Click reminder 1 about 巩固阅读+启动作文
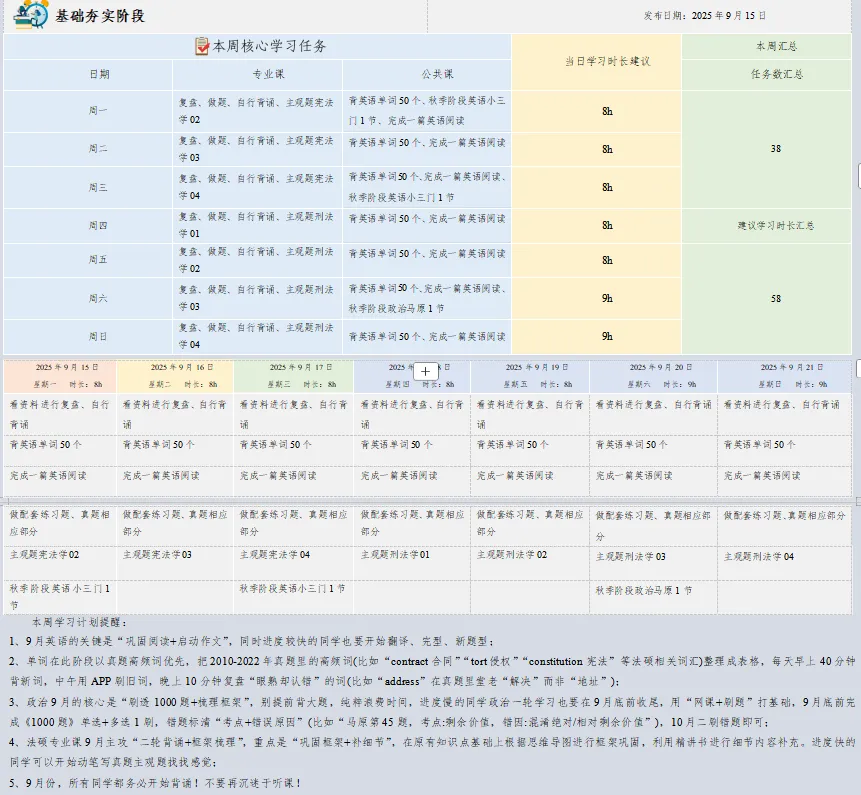Screen dimensions: 861x795 coord(252,641)
